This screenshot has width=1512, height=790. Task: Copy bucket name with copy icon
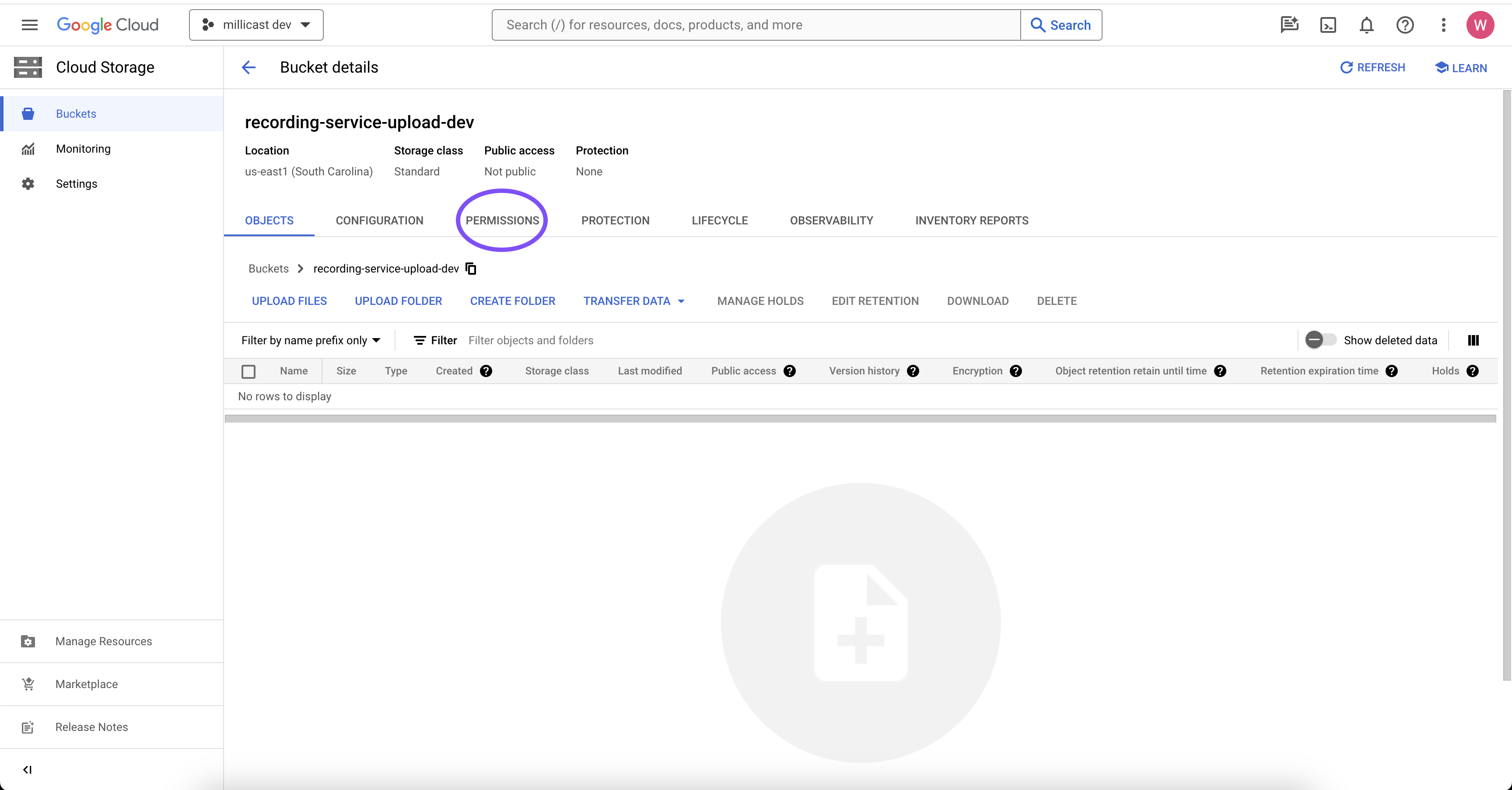pos(471,268)
